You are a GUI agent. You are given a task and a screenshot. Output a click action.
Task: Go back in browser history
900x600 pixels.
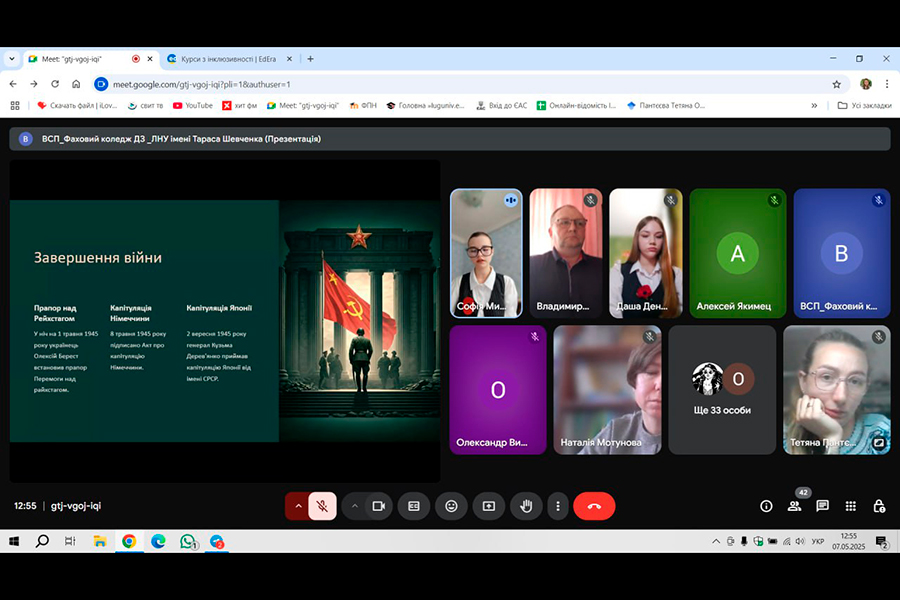click(x=13, y=84)
